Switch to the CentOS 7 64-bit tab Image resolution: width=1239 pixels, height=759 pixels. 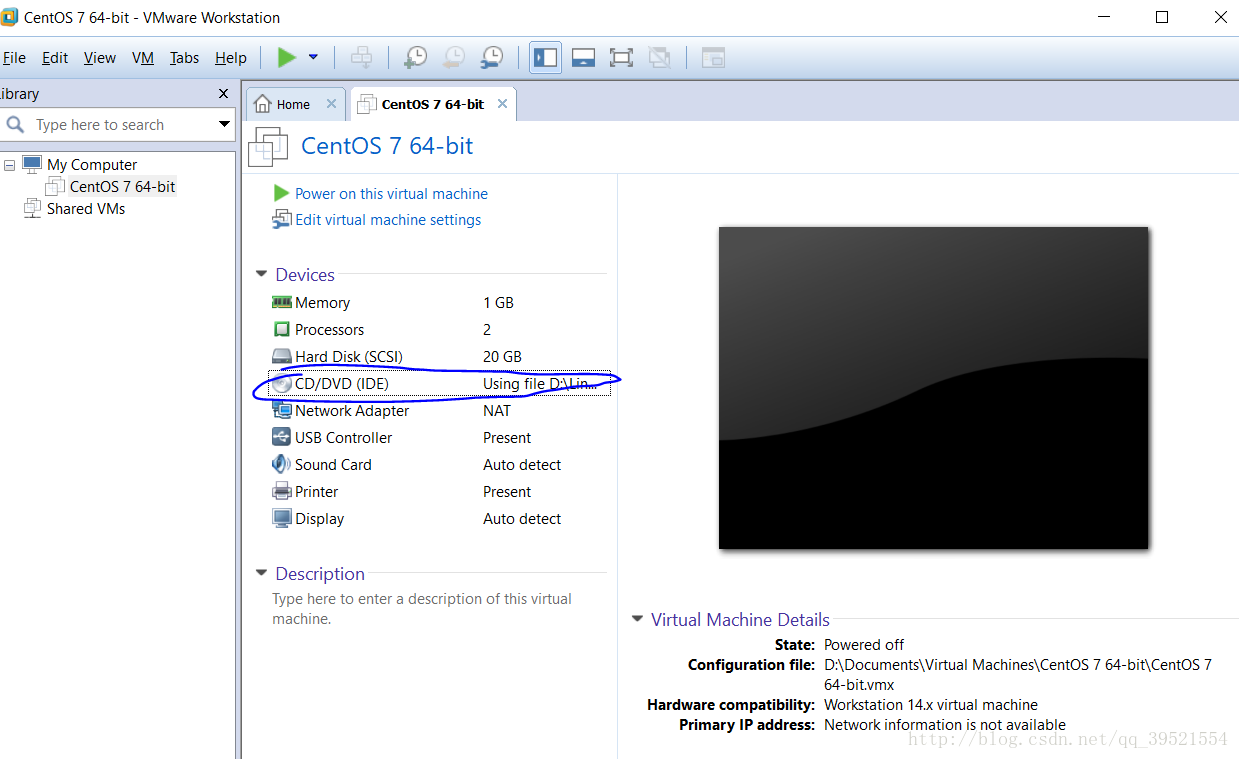pos(433,104)
